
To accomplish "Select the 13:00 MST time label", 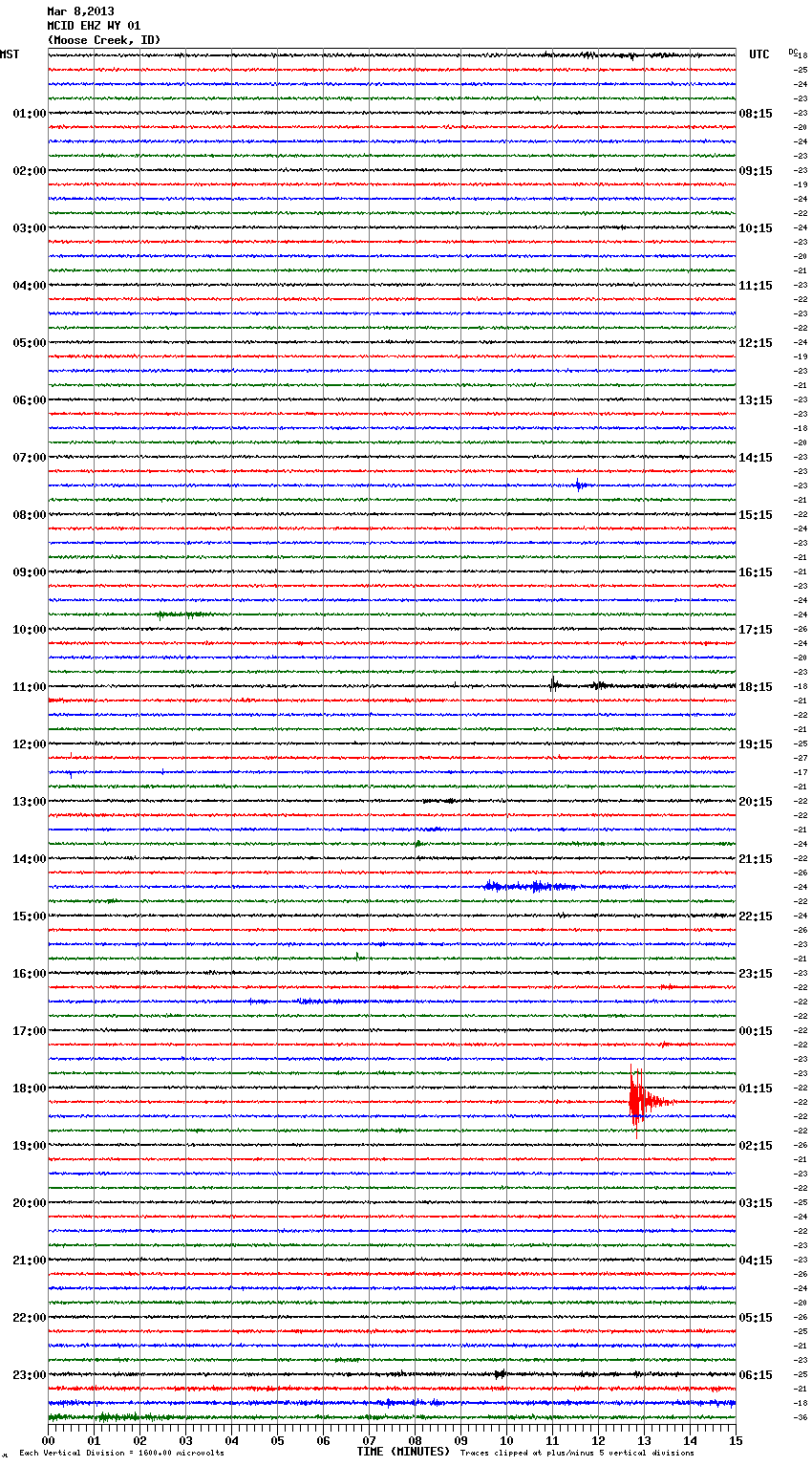I will (30, 802).
